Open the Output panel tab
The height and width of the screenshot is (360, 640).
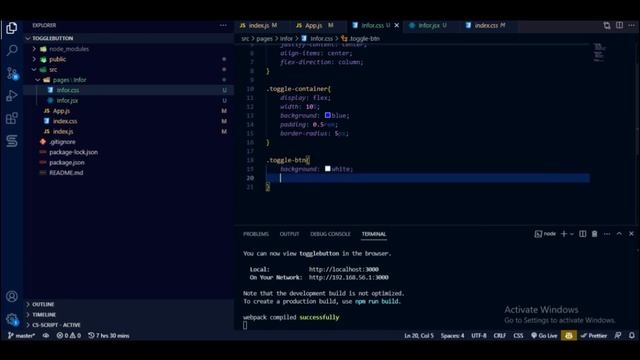click(x=289, y=234)
